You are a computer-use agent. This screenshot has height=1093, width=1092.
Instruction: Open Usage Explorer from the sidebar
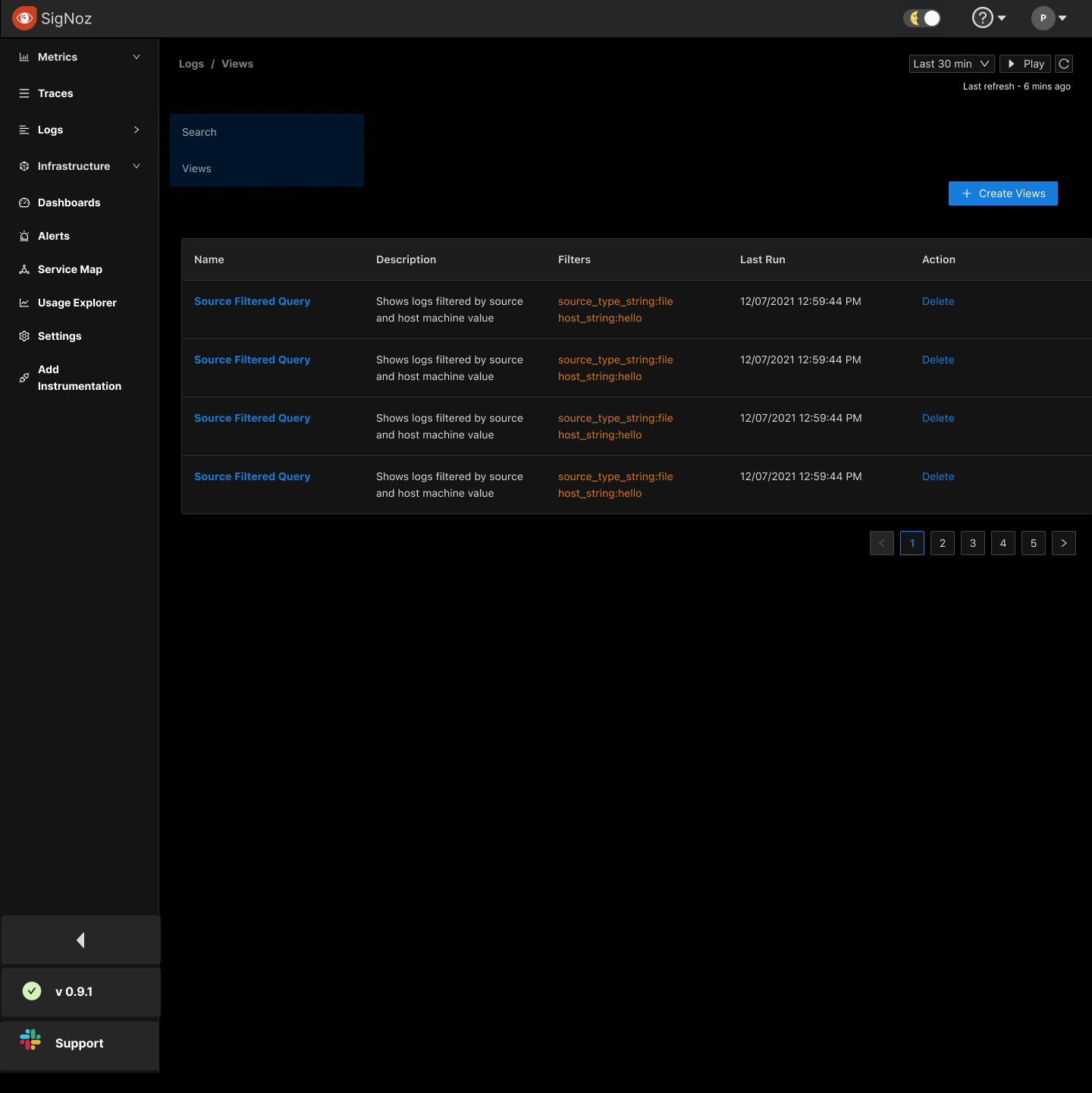point(77,303)
